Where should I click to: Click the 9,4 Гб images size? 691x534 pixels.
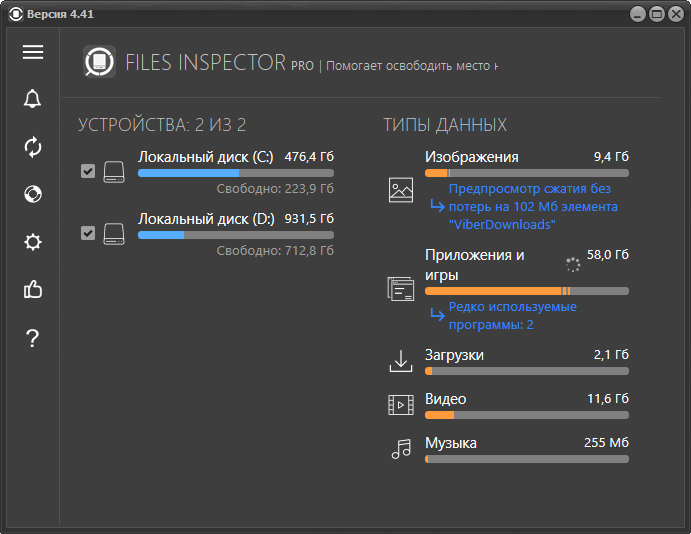coord(611,157)
